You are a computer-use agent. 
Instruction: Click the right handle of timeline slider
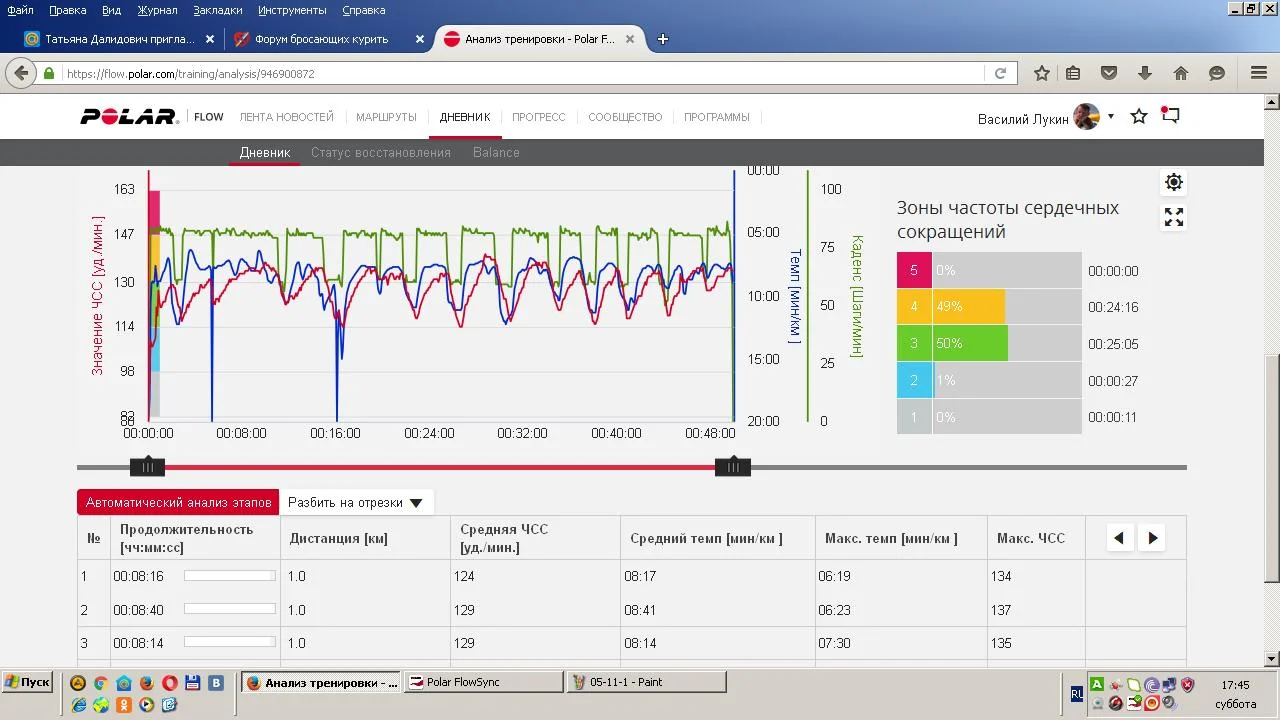(x=732, y=467)
